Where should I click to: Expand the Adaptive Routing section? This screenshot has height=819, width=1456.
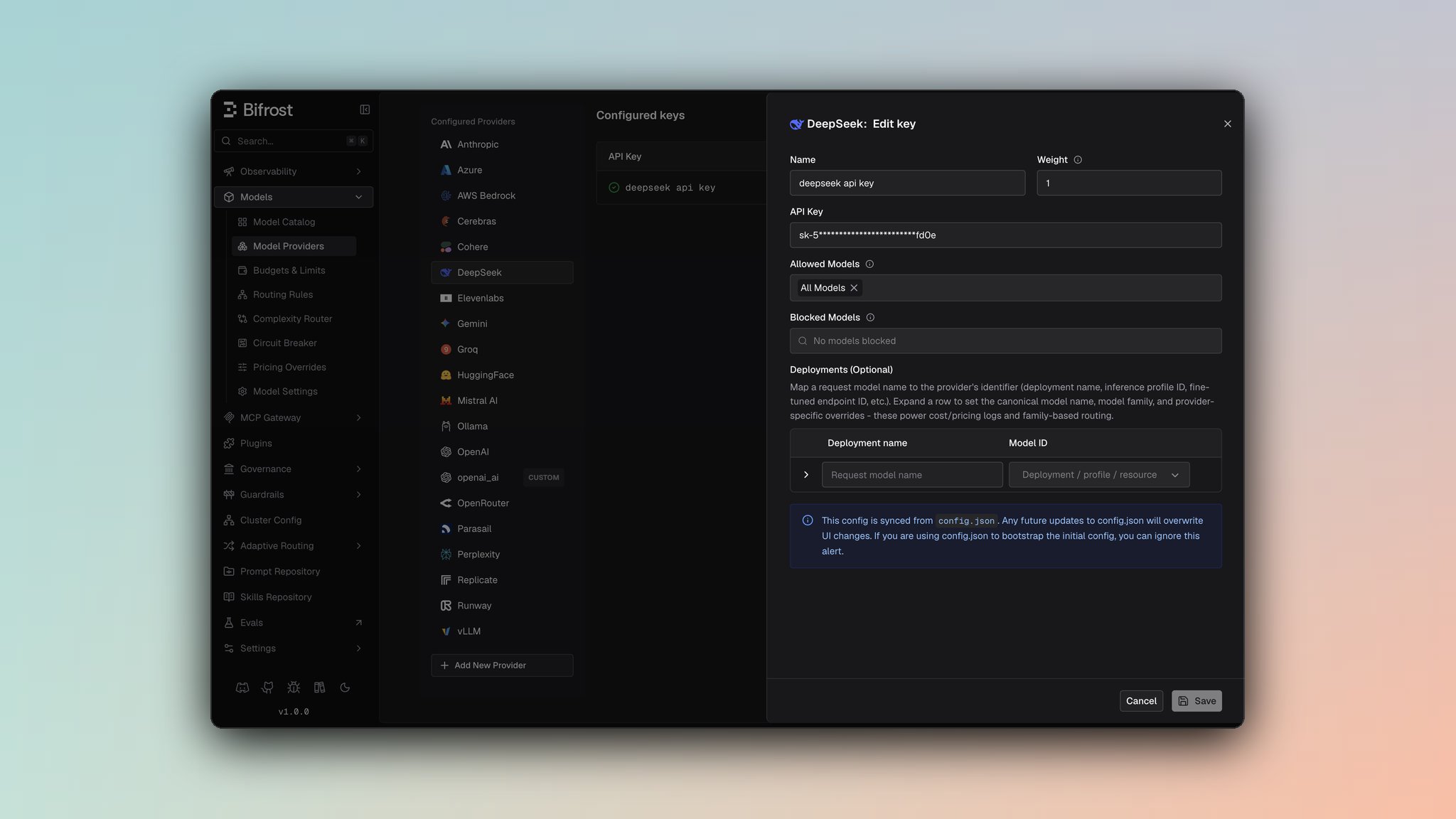[294, 545]
